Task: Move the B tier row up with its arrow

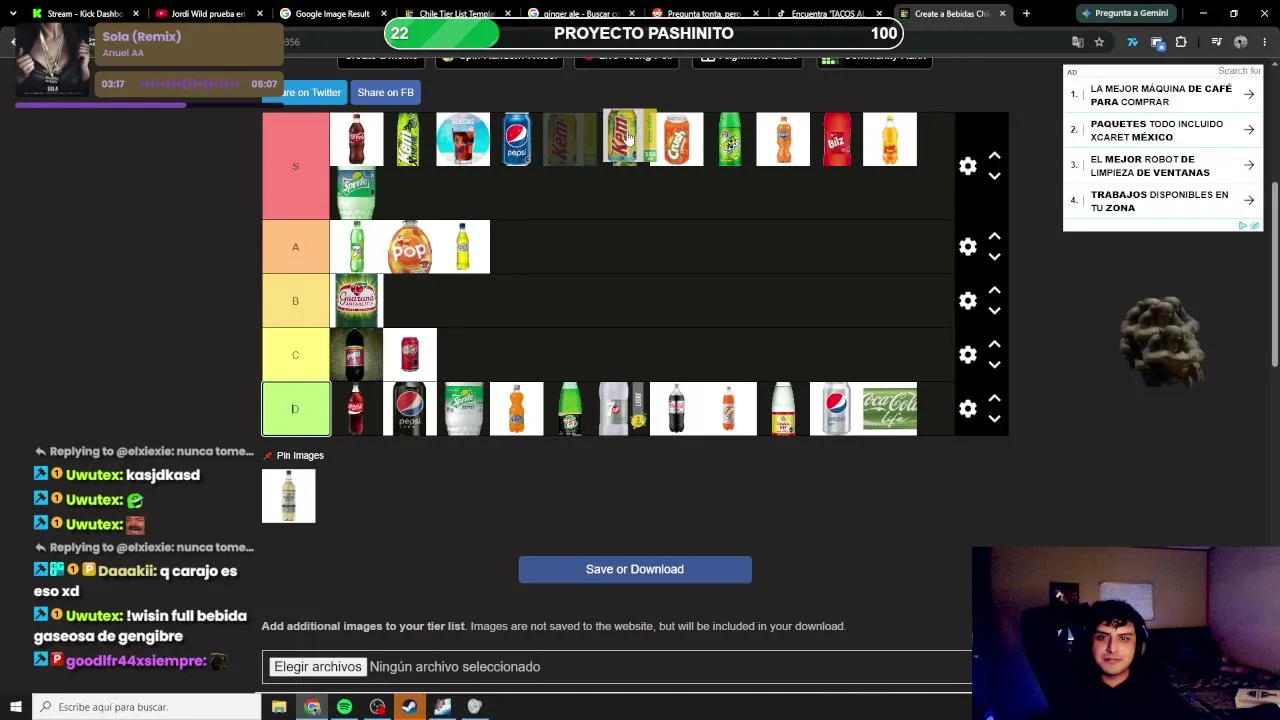Action: tap(994, 291)
